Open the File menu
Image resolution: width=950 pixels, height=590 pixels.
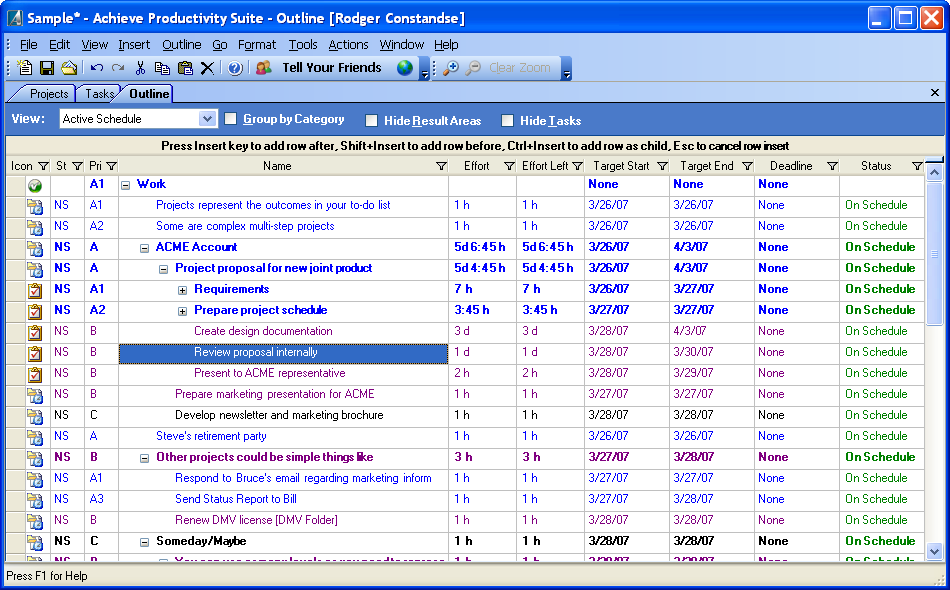click(x=28, y=45)
